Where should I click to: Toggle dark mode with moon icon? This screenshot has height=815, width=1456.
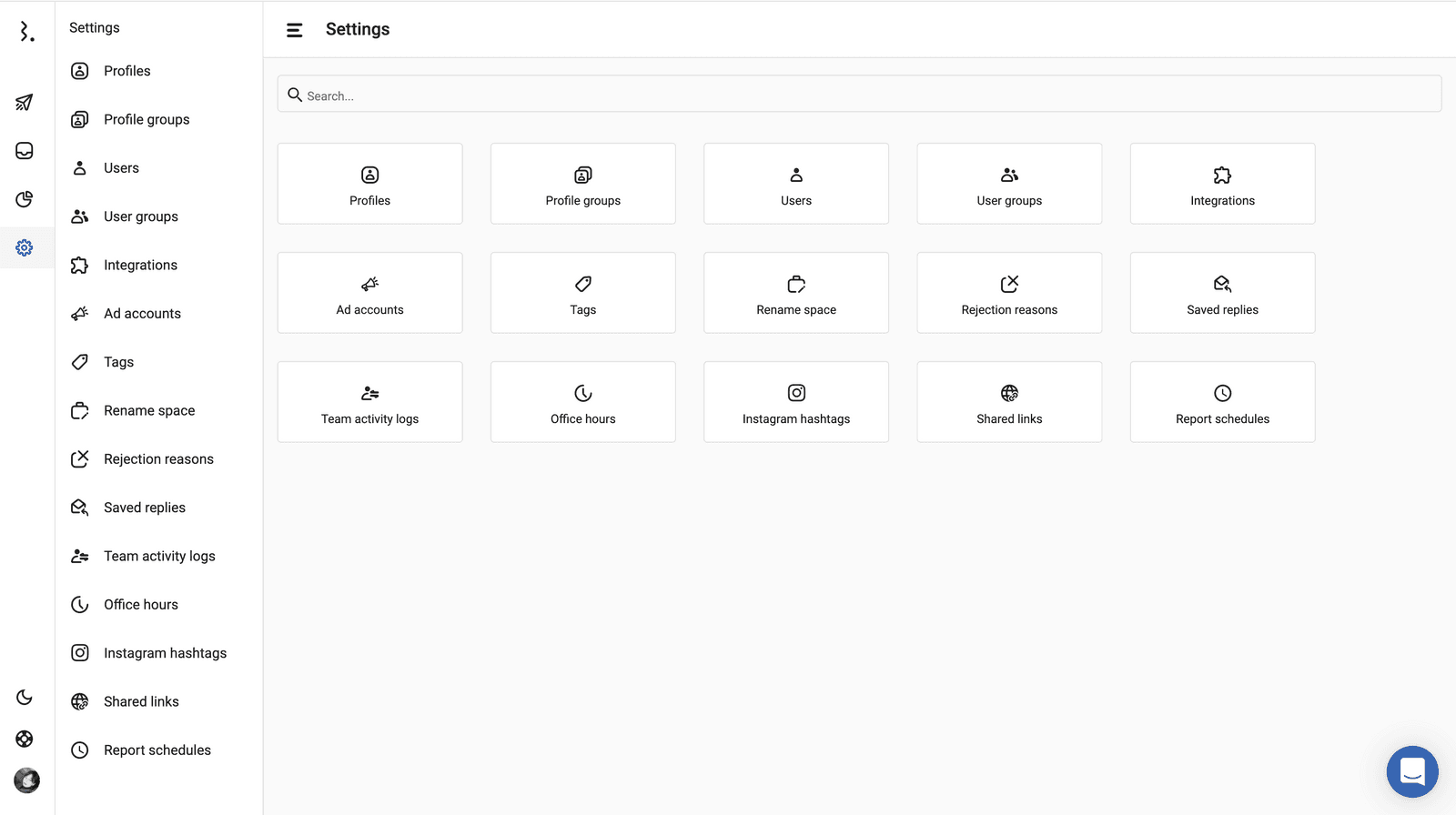(x=25, y=698)
